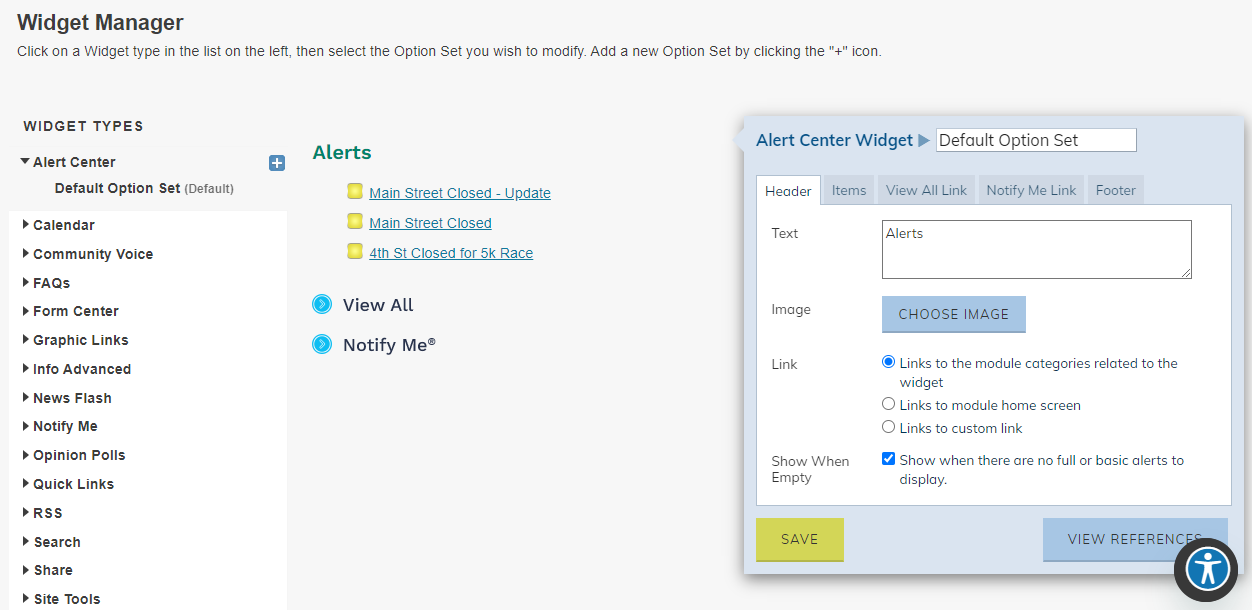This screenshot has height=610, width=1252.
Task: Expand the Graphic Links widget type
Action: (x=26, y=340)
